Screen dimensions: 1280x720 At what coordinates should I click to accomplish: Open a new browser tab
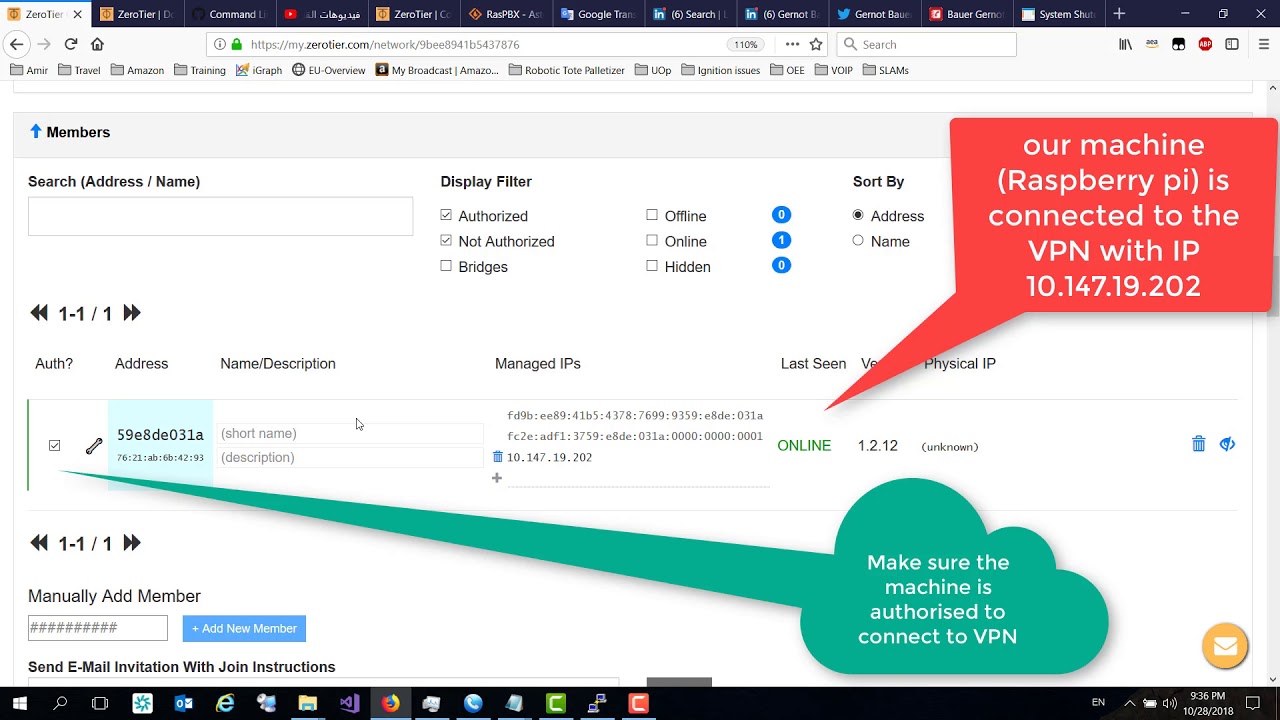[1119, 14]
